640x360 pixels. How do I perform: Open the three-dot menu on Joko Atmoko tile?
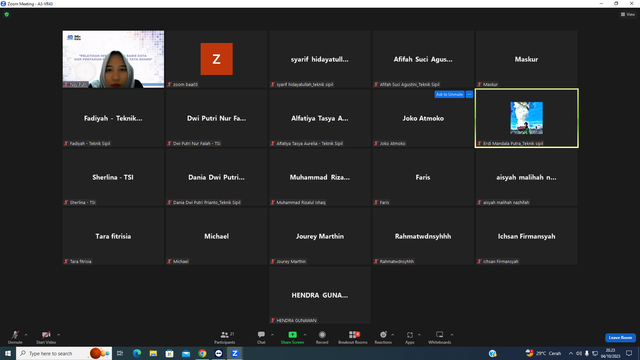click(x=469, y=94)
